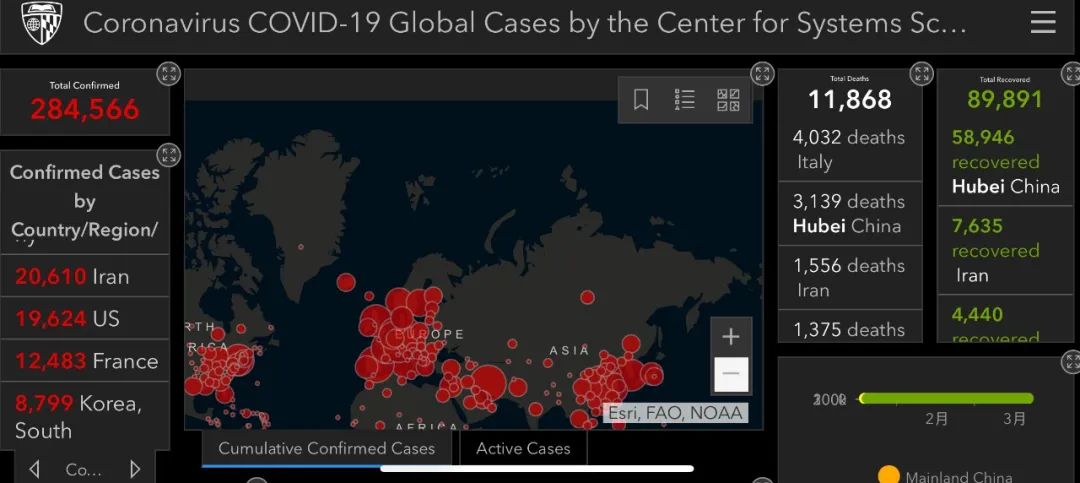This screenshot has height=483, width=1080.
Task: Click the 3月 axis label on chart
Action: coord(1014,419)
